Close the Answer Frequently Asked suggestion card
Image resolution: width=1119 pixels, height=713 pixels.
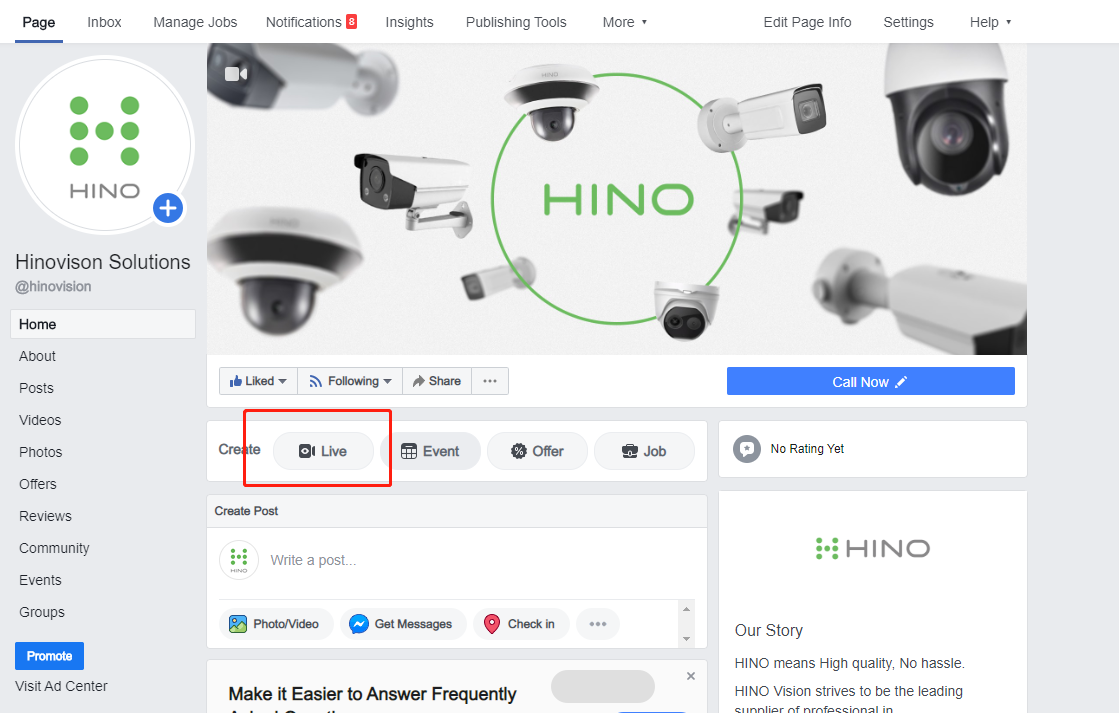(x=691, y=676)
